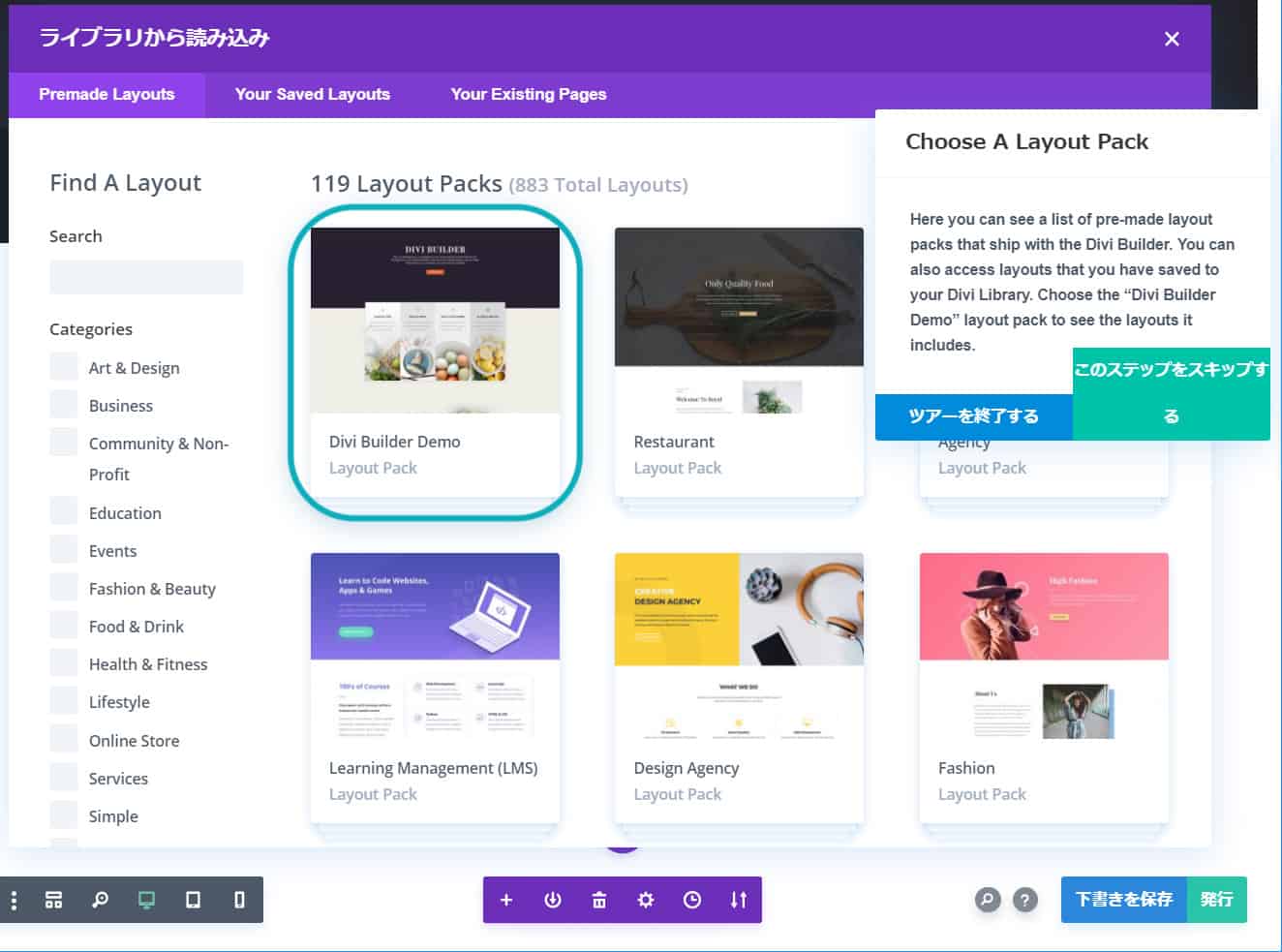Viewport: 1282px width, 952px height.
Task: Select desktop view preview icon
Action: 146,900
